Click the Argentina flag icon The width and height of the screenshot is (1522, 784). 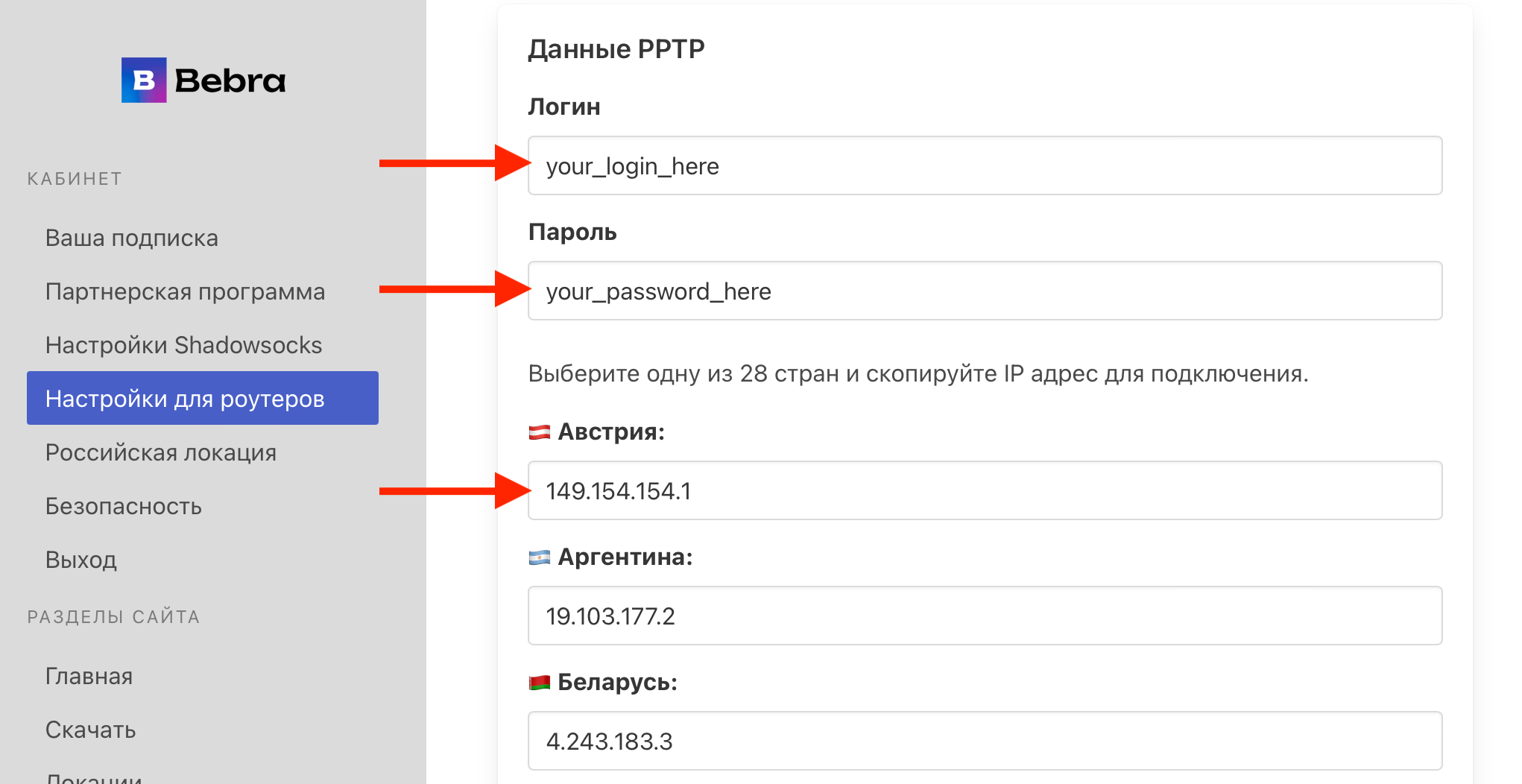pos(539,557)
